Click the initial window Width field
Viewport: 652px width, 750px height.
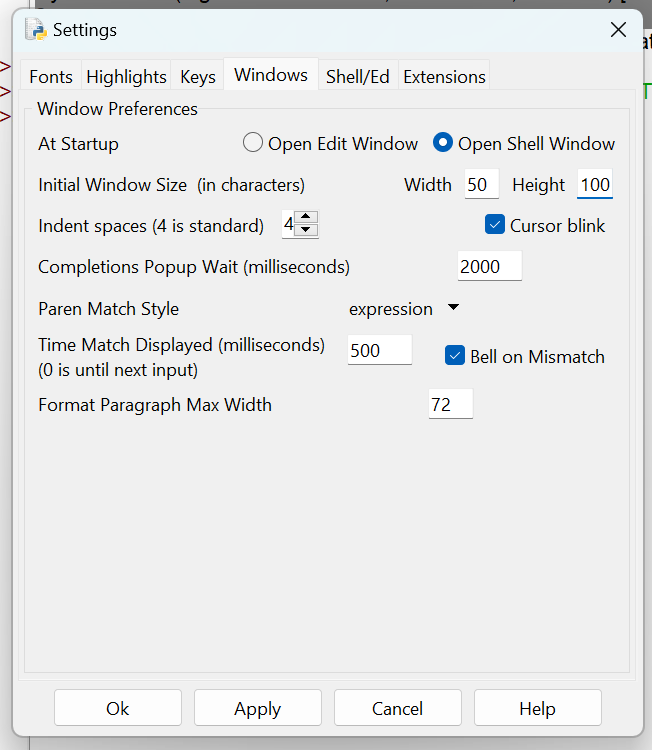click(482, 185)
